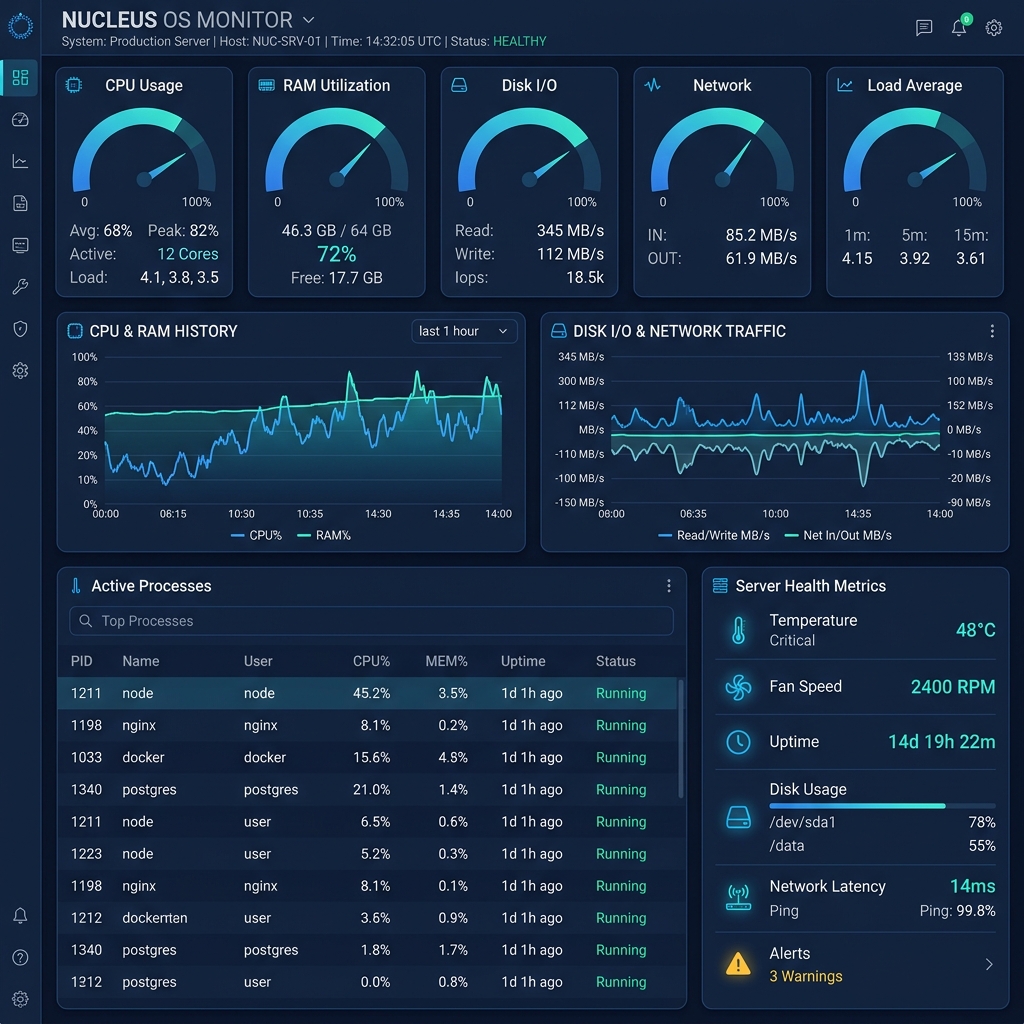1024x1024 pixels.
Task: Click the HEALTHY status text
Action: tap(519, 41)
